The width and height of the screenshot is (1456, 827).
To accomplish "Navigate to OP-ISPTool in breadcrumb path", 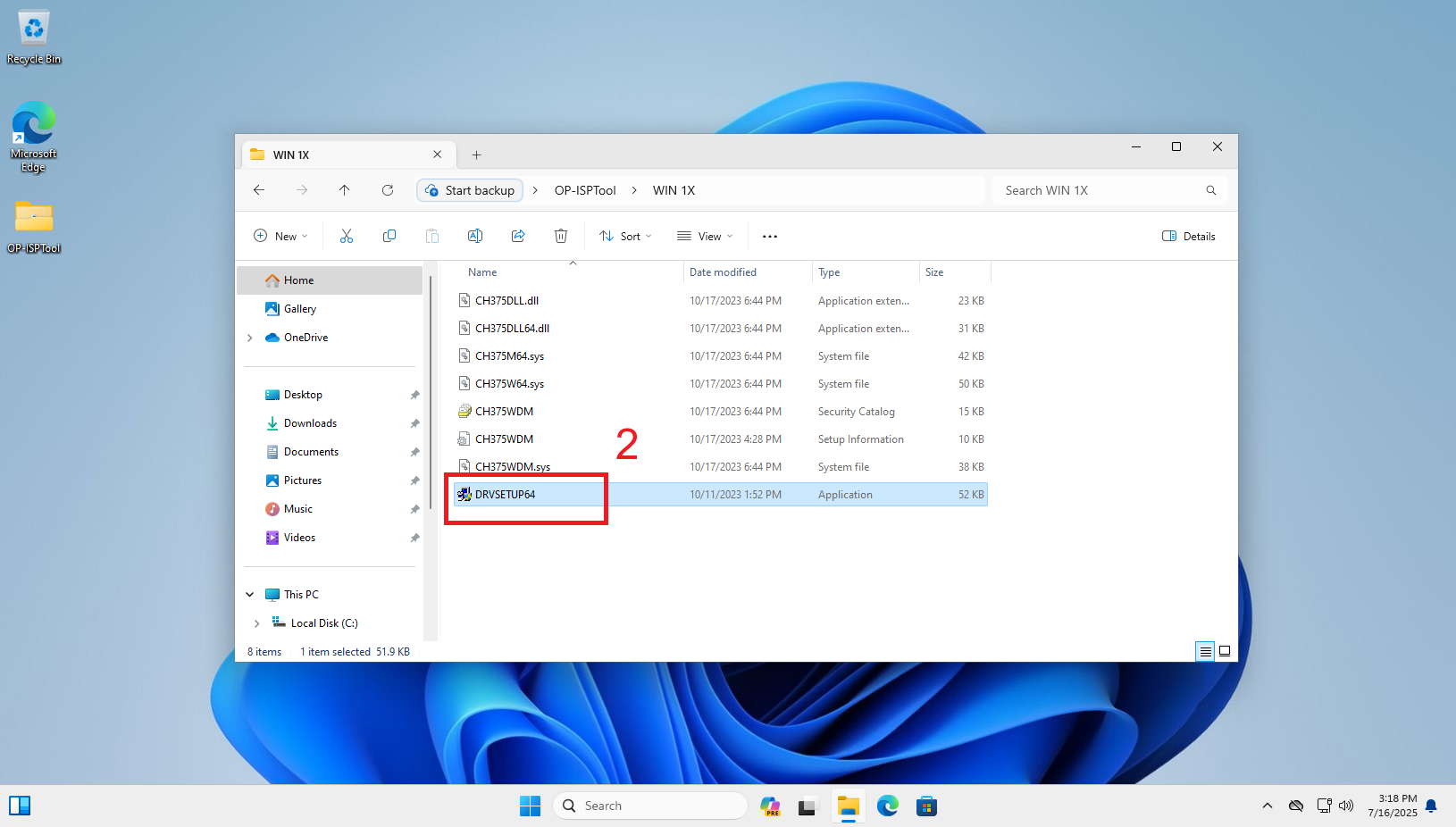I will click(585, 190).
